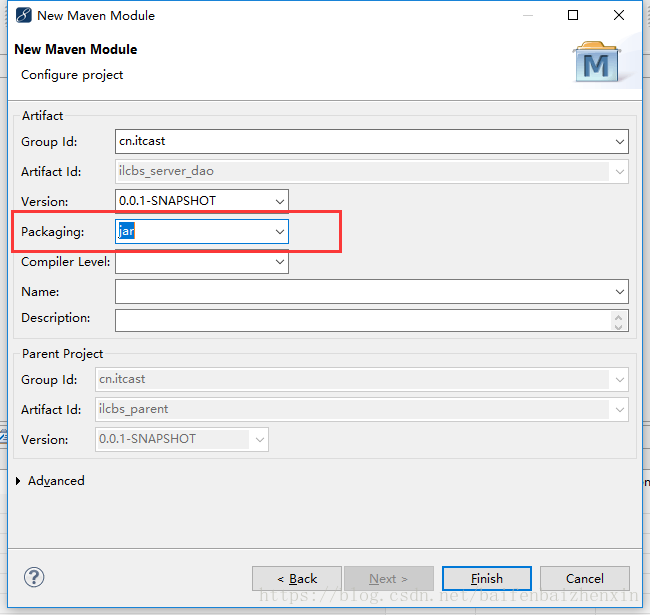Click Description field scroll down arrow
The height and width of the screenshot is (615, 650).
(x=618, y=327)
